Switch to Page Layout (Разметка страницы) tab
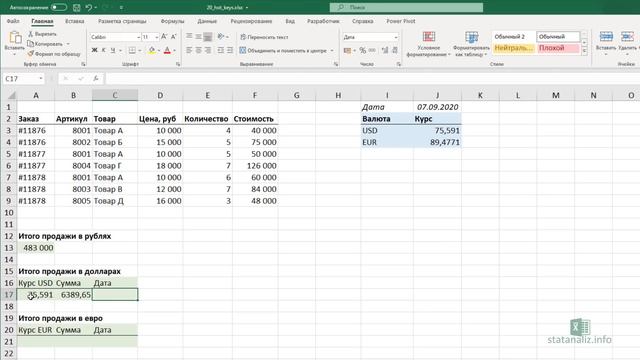 [122, 21]
